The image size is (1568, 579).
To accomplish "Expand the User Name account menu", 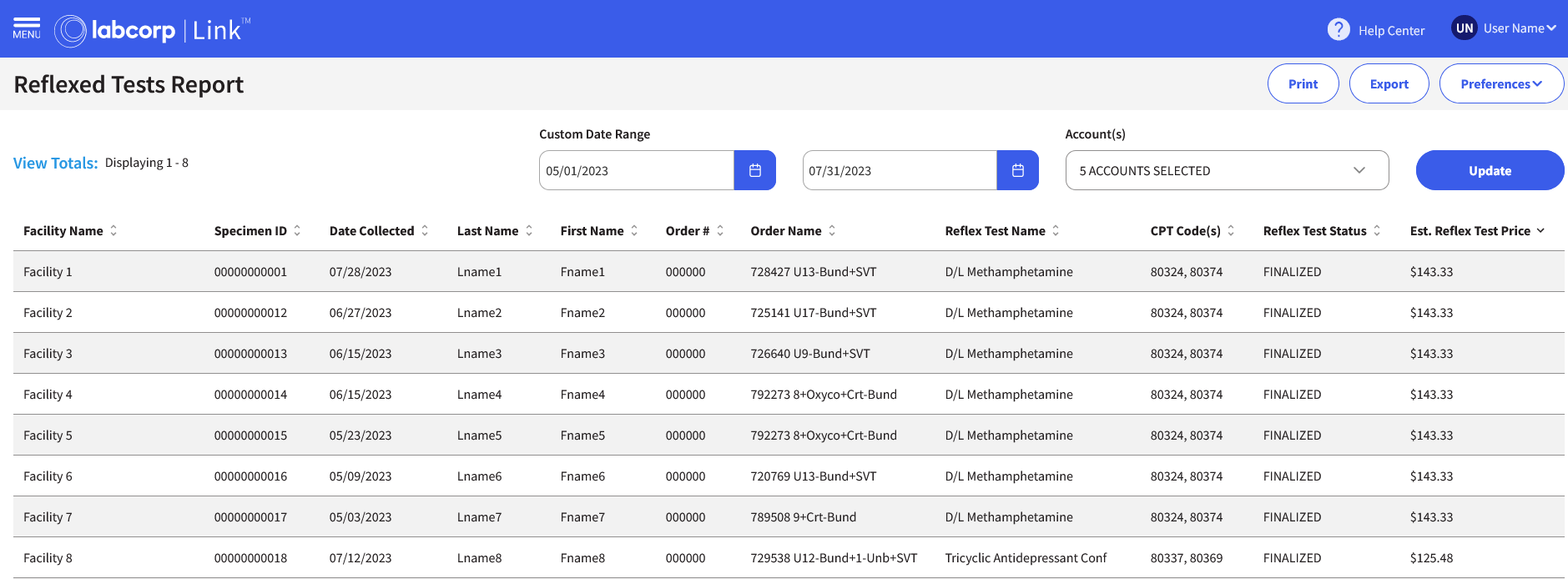I will [1520, 28].
